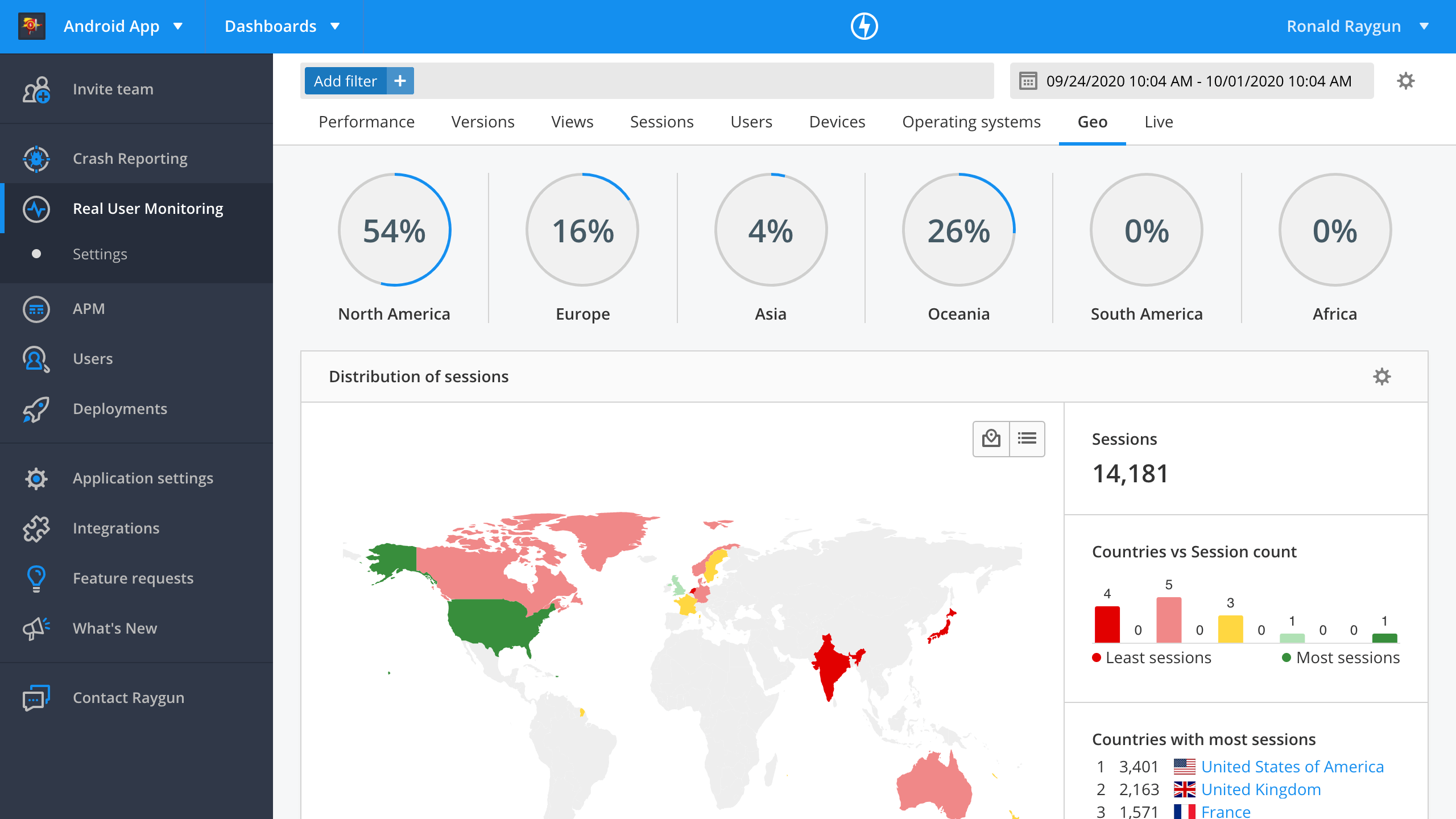Click the Crash Reporting icon in sidebar
This screenshot has width=1456, height=819.
click(36, 158)
